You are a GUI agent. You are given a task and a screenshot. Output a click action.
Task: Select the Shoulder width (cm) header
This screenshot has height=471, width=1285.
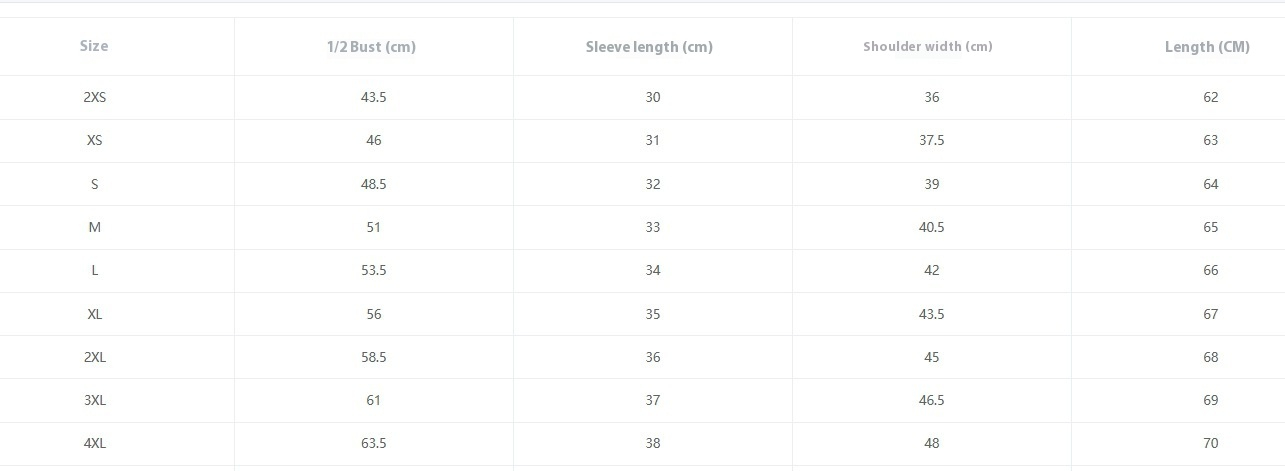pos(928,46)
